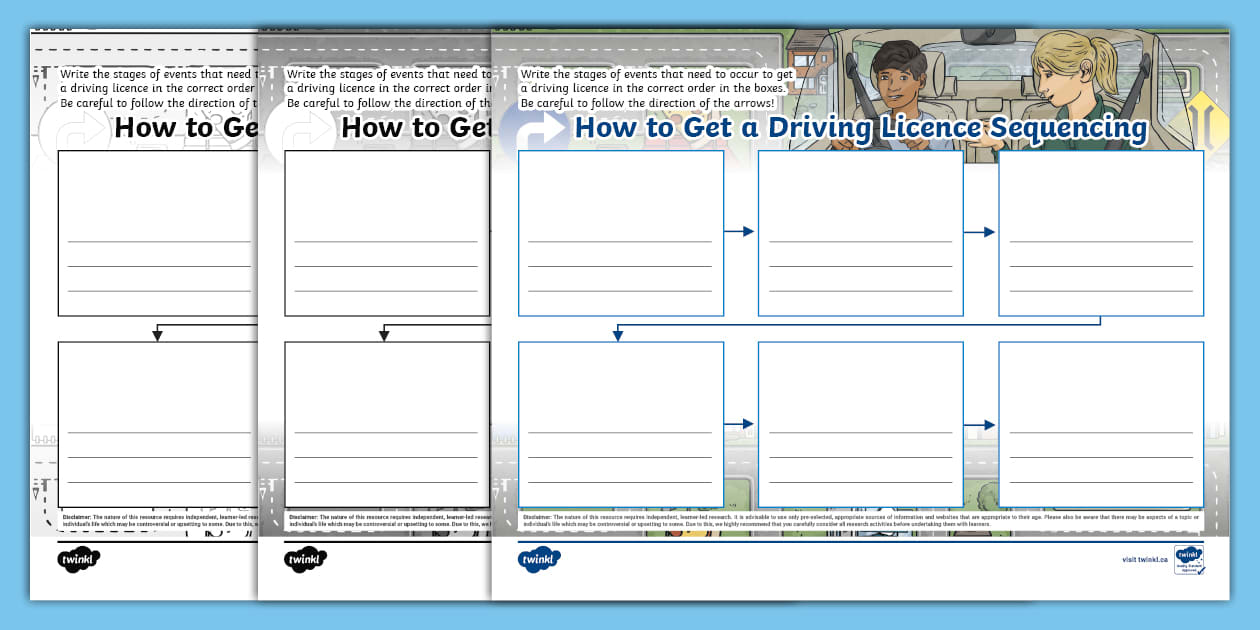Click the How to Get a Driving Licence title

[860, 128]
